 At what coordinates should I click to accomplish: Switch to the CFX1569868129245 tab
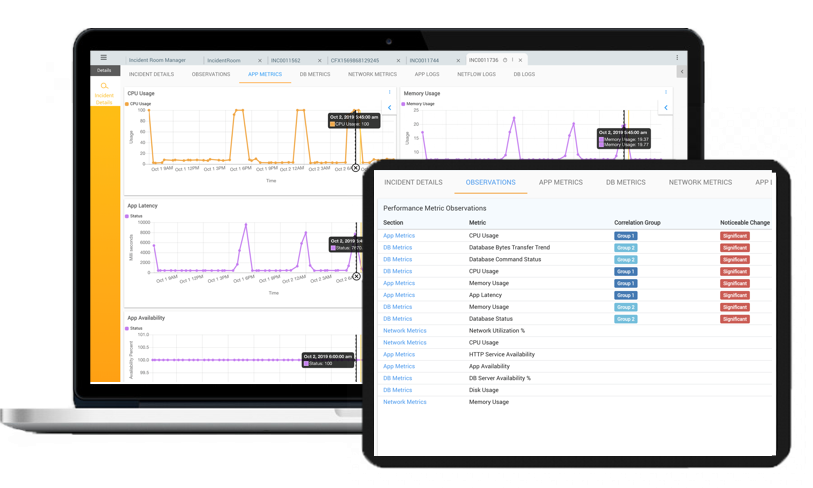click(355, 61)
